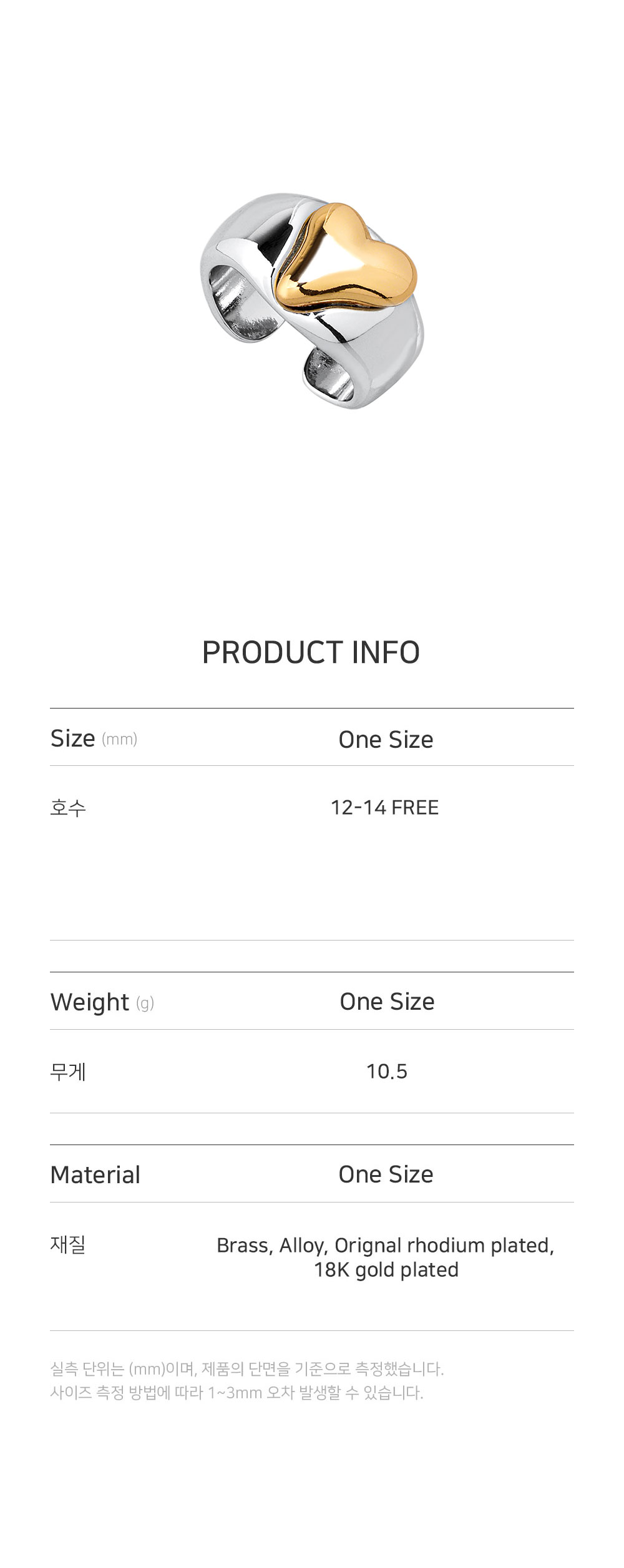
Task: Click the (g) unit beside Weight
Action: click(x=145, y=1003)
